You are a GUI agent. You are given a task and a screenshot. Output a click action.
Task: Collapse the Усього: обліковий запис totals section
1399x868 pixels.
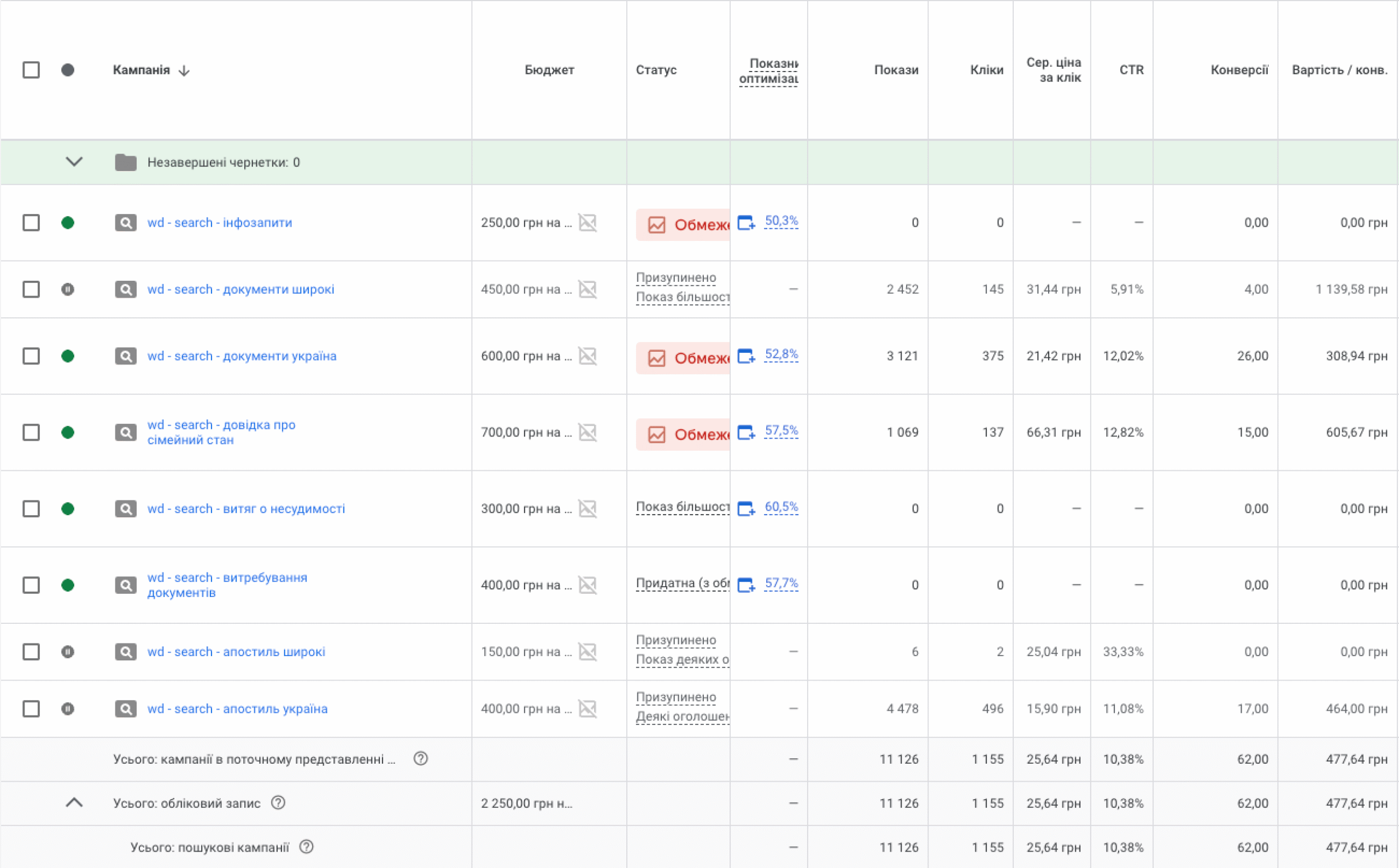(x=74, y=802)
